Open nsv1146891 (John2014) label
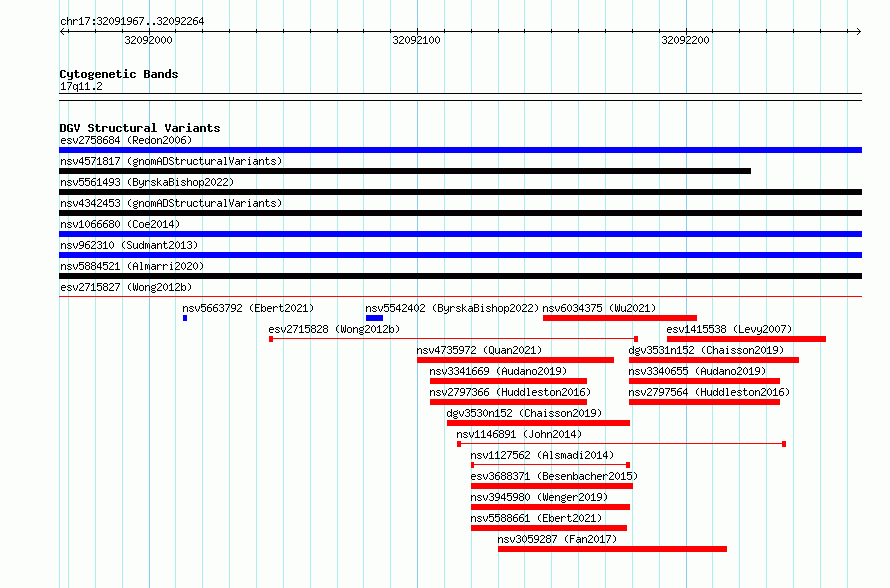This screenshot has width=890, height=588. 519,434
